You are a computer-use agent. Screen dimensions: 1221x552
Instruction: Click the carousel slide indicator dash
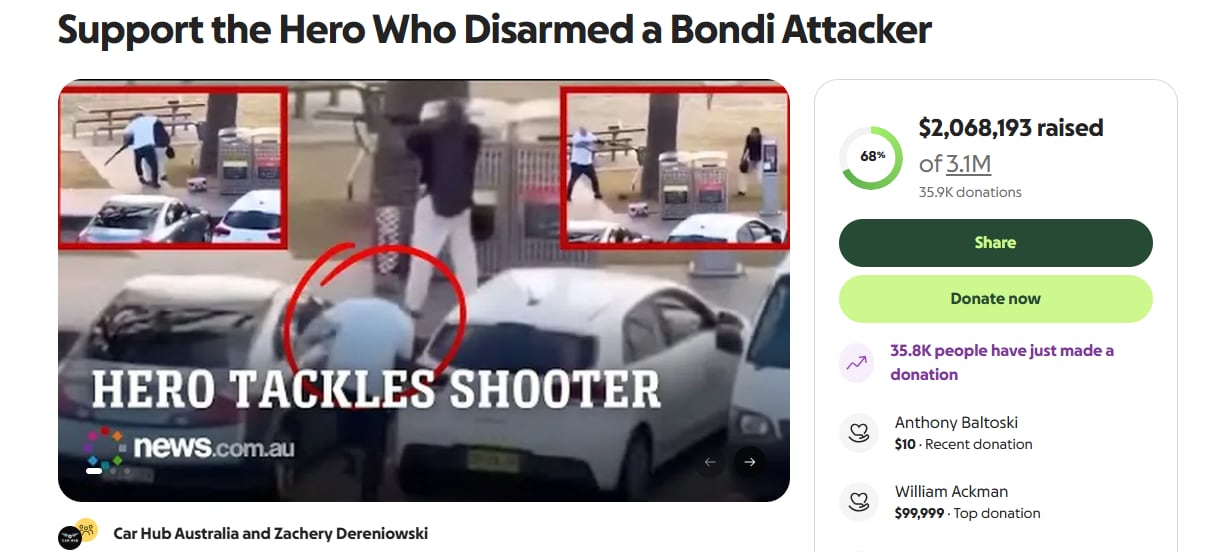94,470
